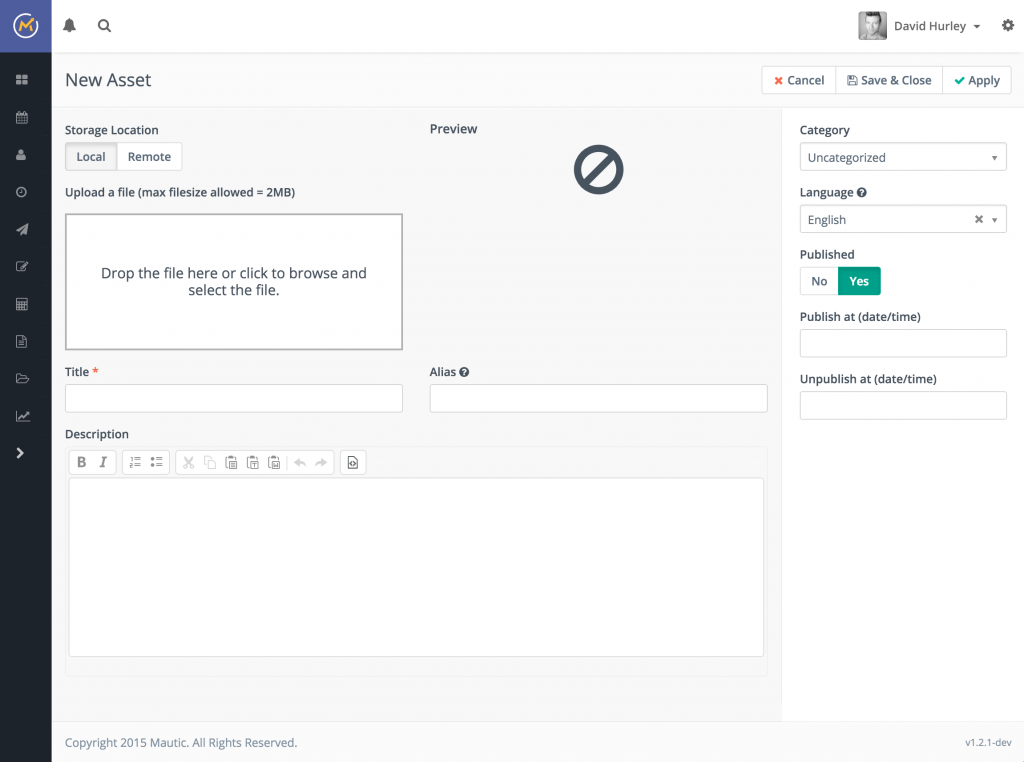Focus the Alias input field
The width and height of the screenshot is (1024, 762).
click(x=598, y=398)
